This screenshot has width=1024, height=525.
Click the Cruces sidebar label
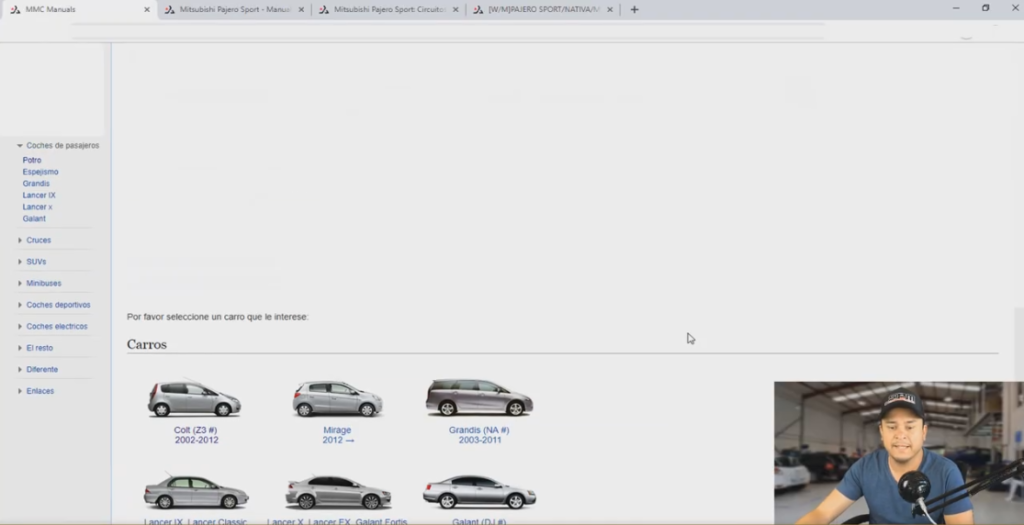39,240
